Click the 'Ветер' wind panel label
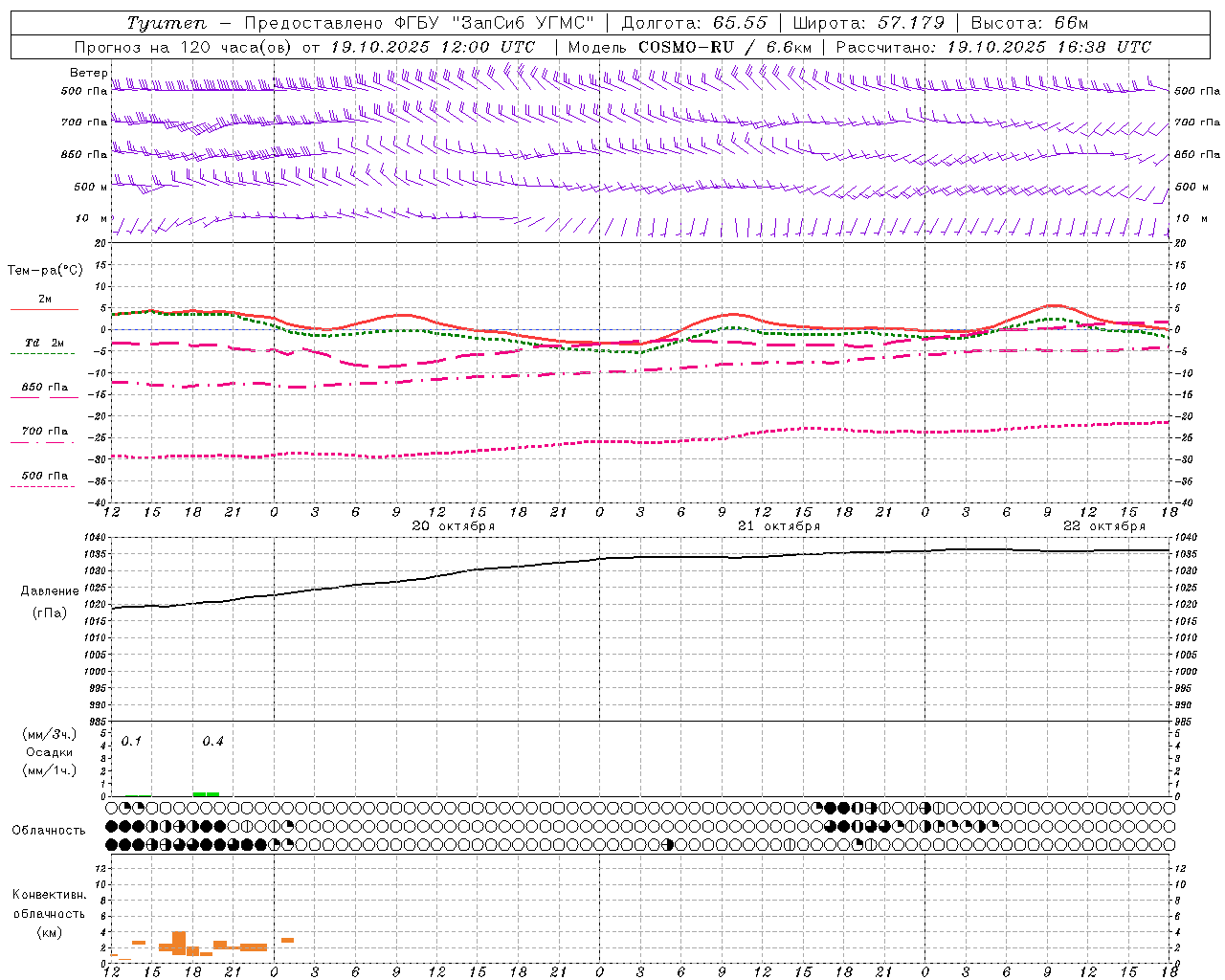This screenshot has width=1225, height=980. pyautogui.click(x=89, y=72)
